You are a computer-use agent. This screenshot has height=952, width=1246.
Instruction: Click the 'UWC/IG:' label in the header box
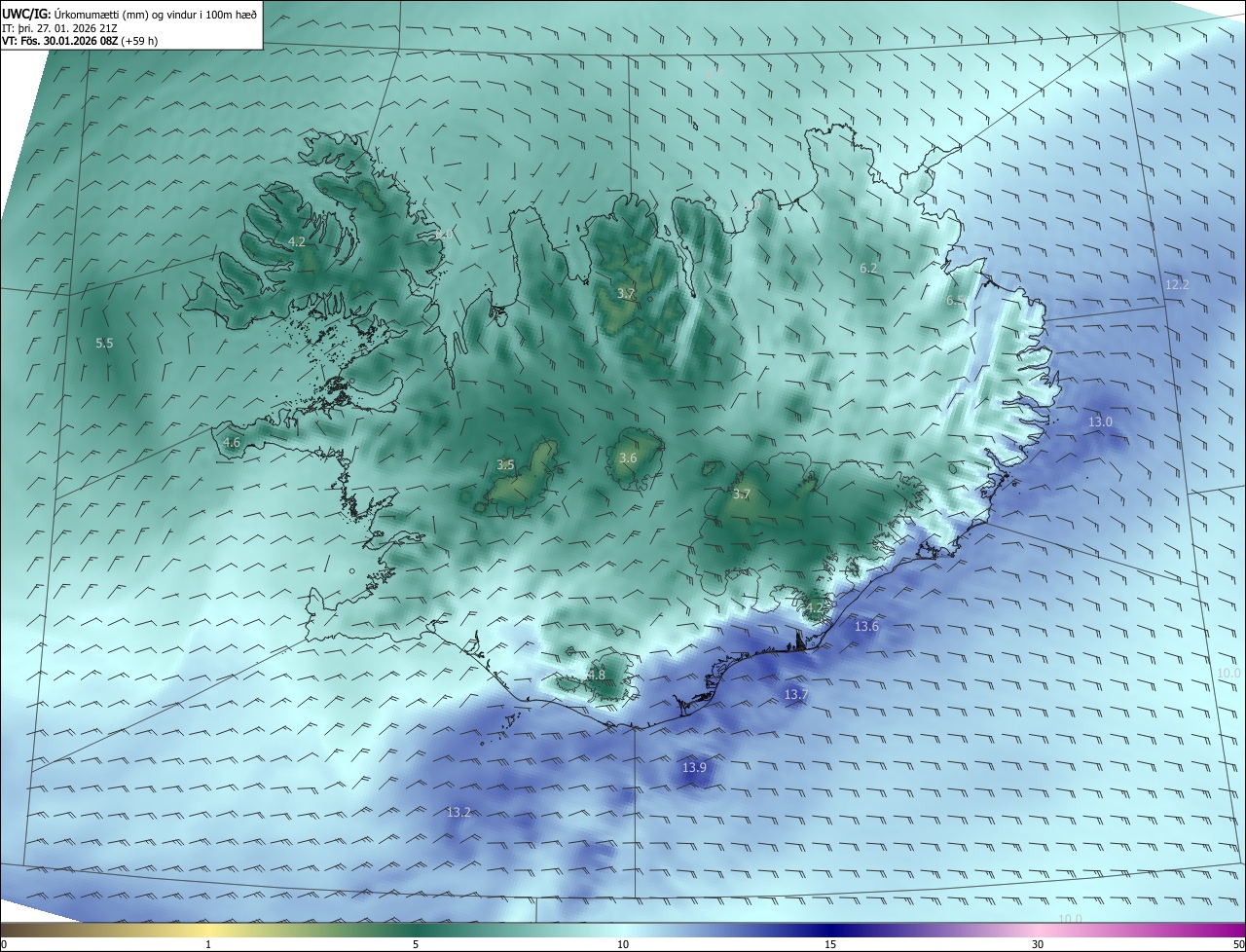(27, 14)
